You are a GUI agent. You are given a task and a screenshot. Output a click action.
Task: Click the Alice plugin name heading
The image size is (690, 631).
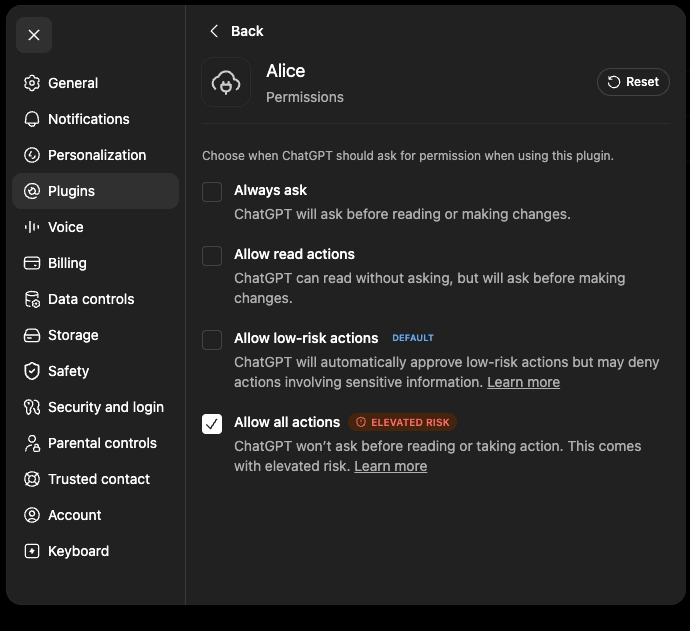coord(286,71)
